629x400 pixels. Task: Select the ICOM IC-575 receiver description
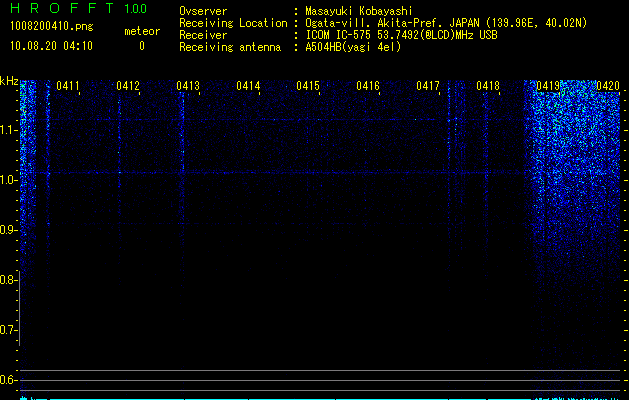(401, 35)
